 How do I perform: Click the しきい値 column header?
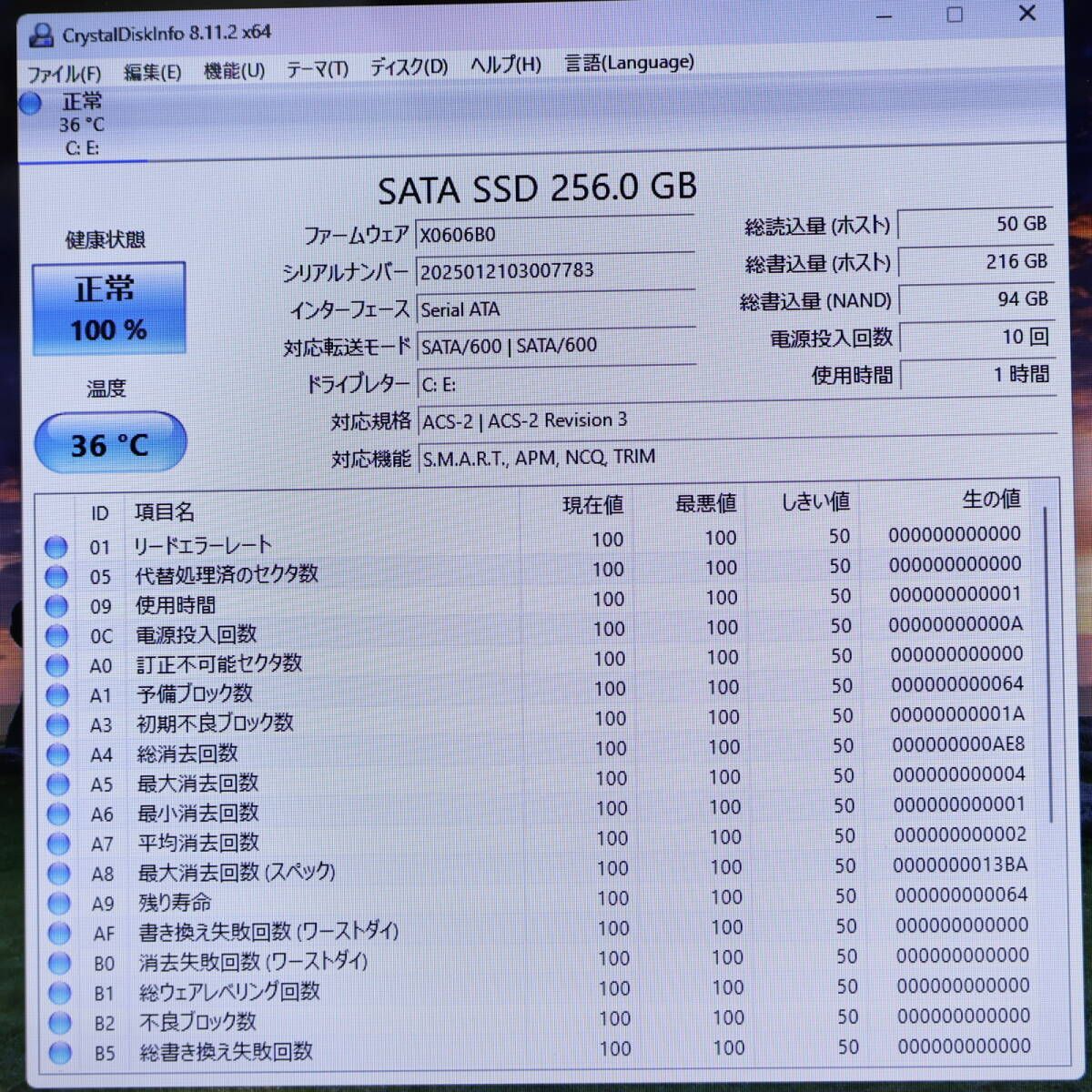[x=816, y=501]
